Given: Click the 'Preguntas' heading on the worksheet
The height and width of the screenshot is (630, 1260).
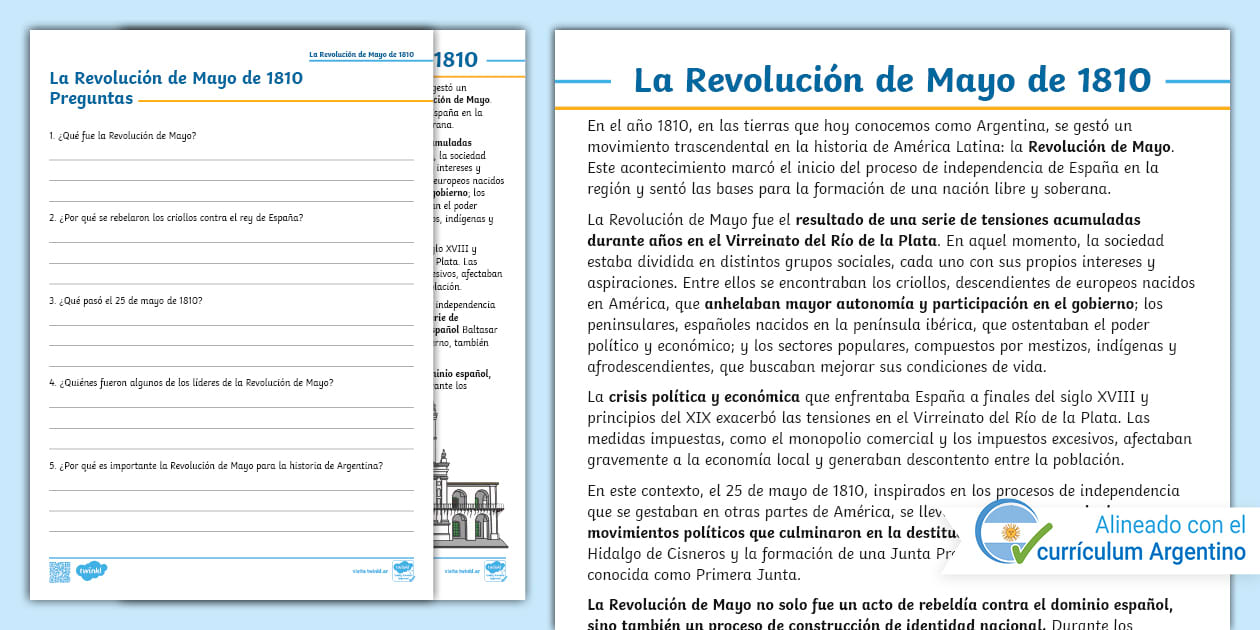Looking at the screenshot, I should (91, 98).
